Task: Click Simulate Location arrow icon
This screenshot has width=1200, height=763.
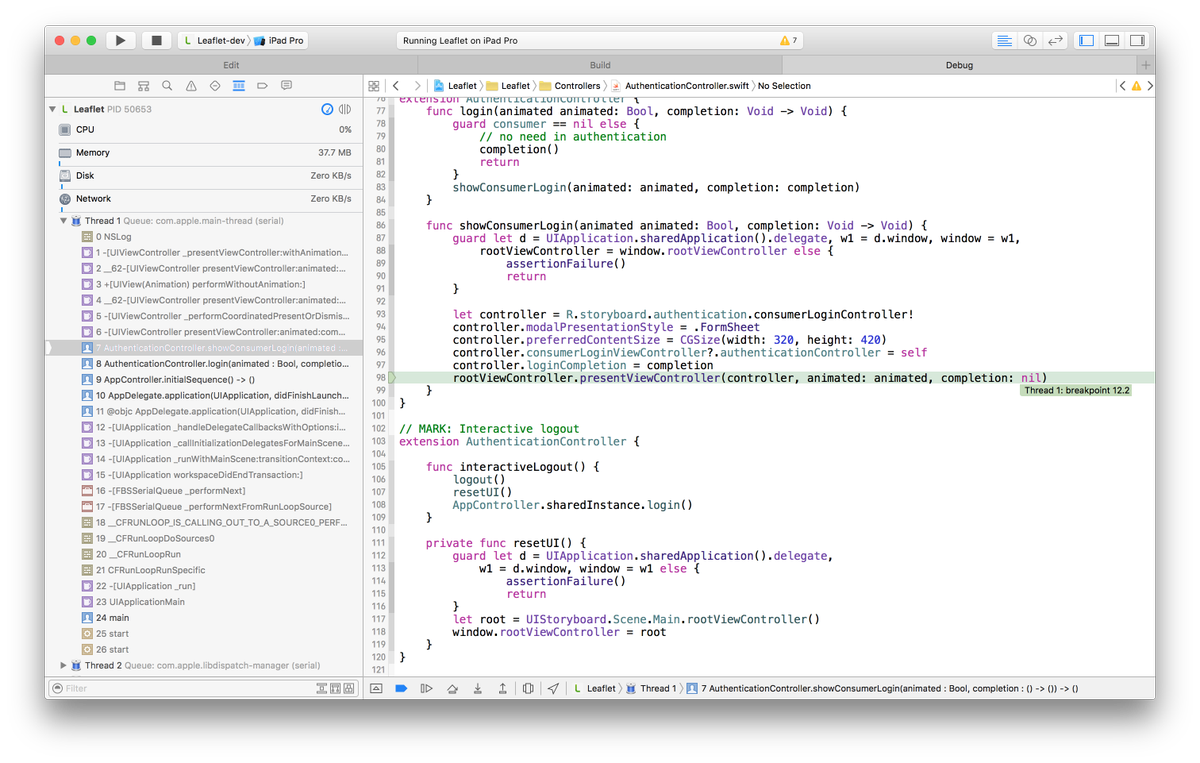Action: click(553, 688)
